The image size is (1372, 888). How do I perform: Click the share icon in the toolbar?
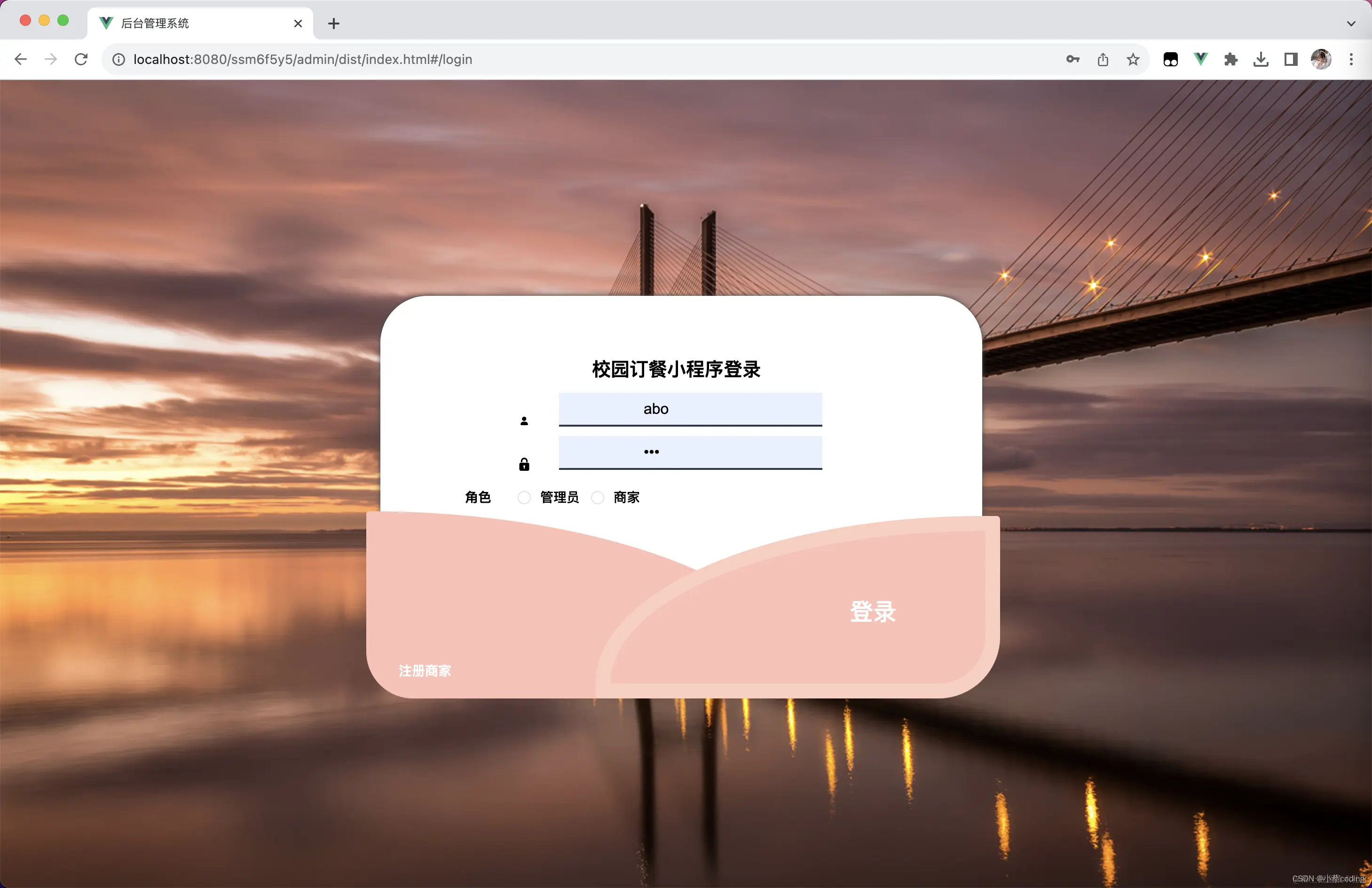[1103, 59]
